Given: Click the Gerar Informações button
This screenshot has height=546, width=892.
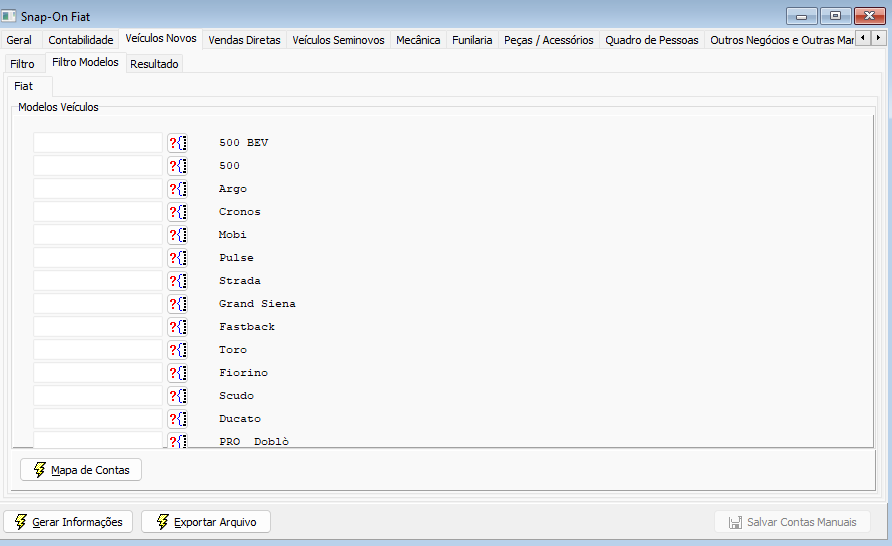Looking at the screenshot, I should click(x=68, y=522).
